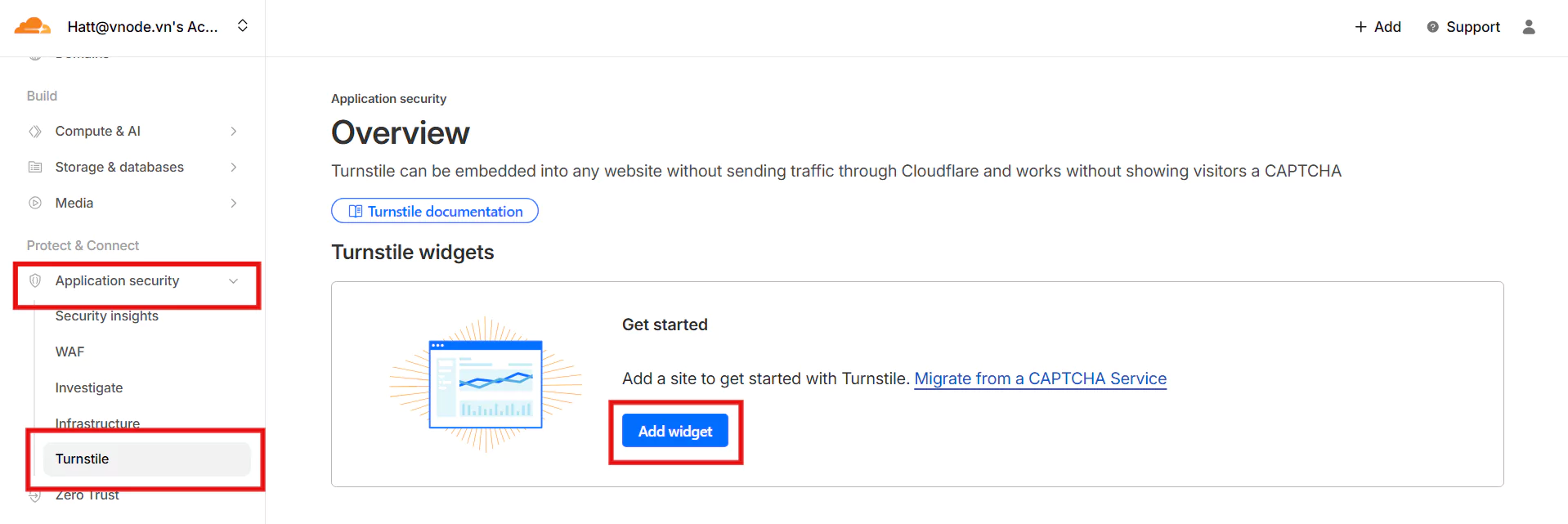Click the plus icon beside Add
Screen dimensions: 1568x524
[x=1360, y=27]
